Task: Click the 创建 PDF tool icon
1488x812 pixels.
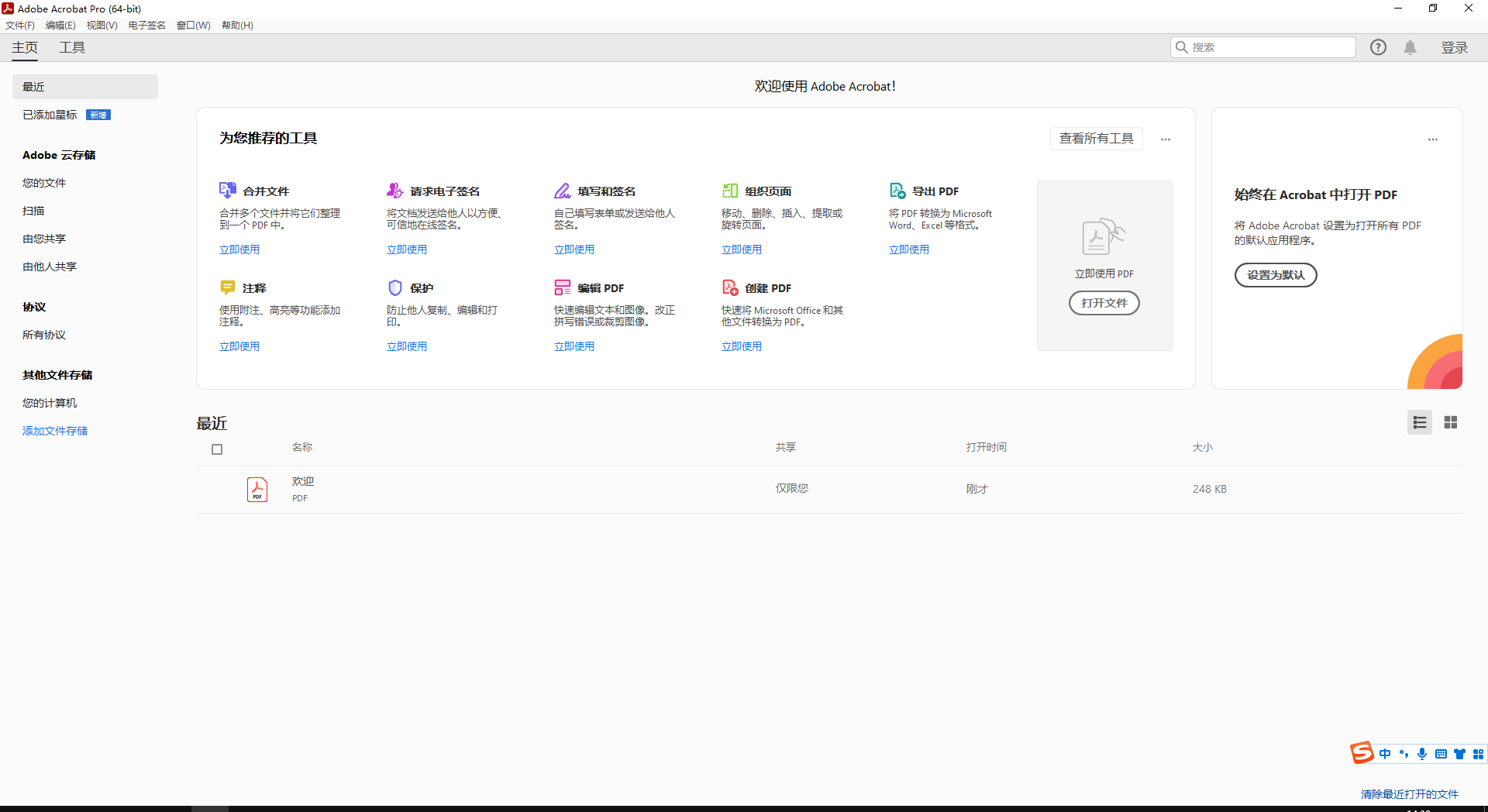Action: (729, 287)
